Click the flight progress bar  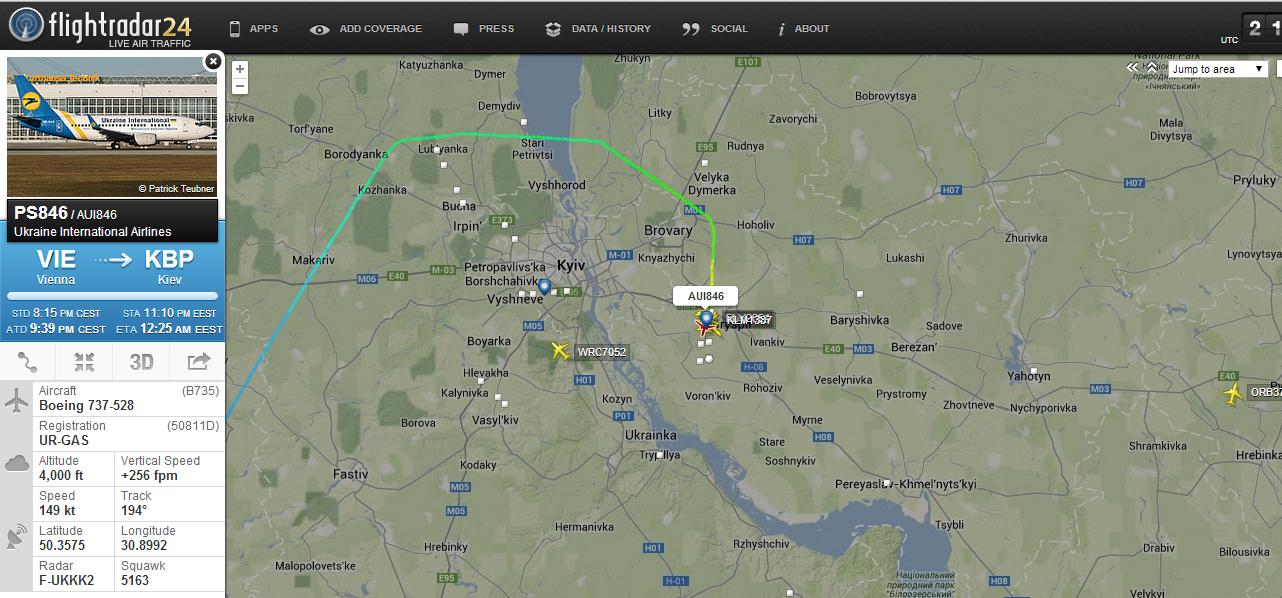pyautogui.click(x=112, y=296)
